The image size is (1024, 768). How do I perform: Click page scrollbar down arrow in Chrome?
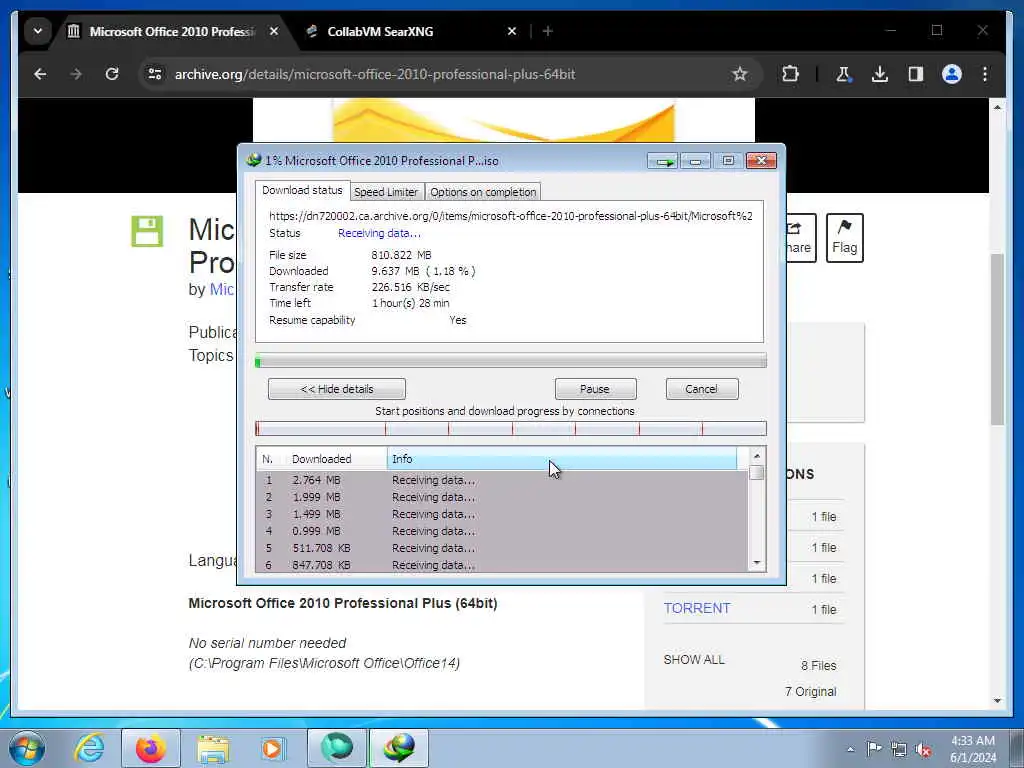[x=997, y=701]
